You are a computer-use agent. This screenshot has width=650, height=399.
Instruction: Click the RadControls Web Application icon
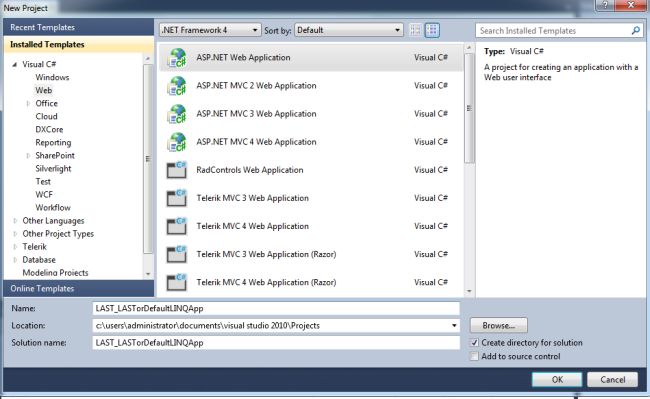pyautogui.click(x=177, y=170)
